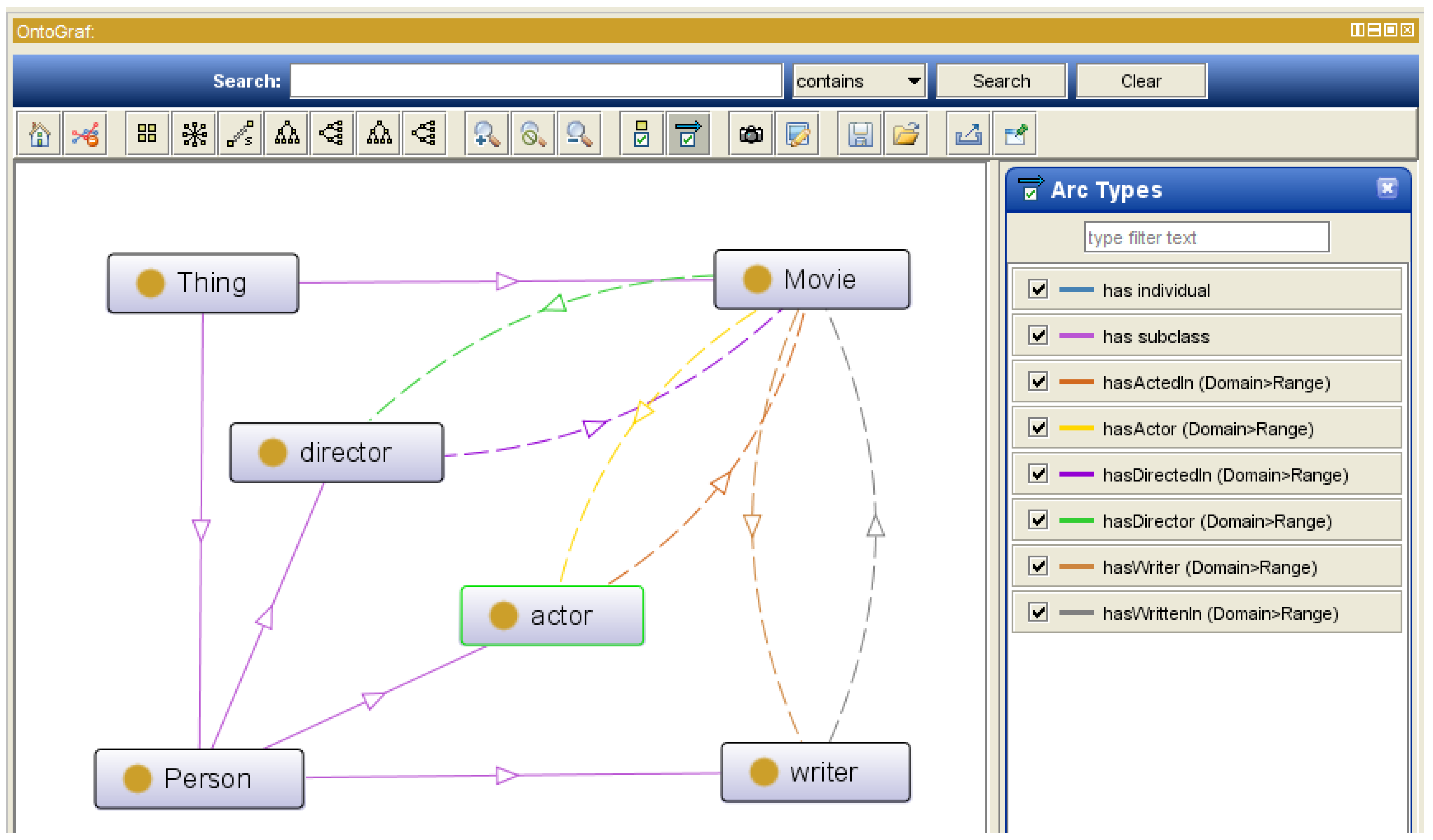Apply the grid layout icon
Screen dimensions: 1433x840
coord(147,134)
